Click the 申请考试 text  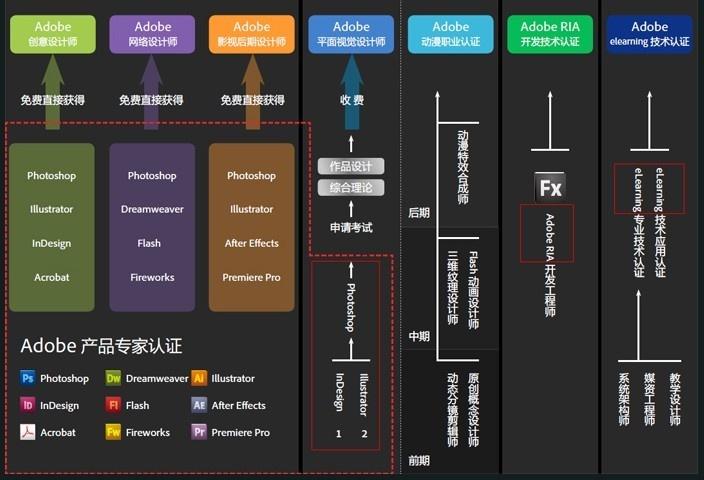coord(351,228)
